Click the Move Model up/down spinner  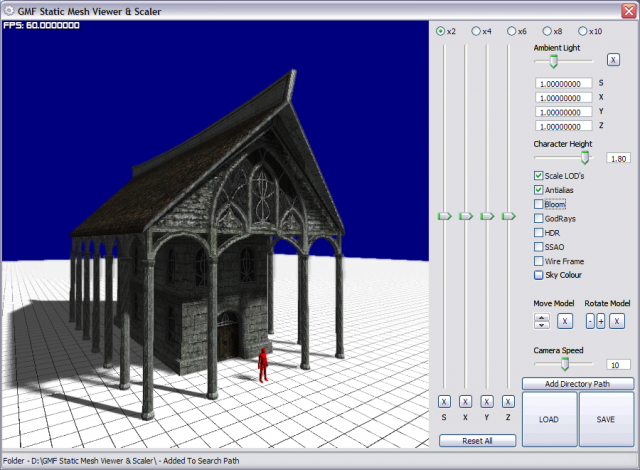(x=542, y=321)
